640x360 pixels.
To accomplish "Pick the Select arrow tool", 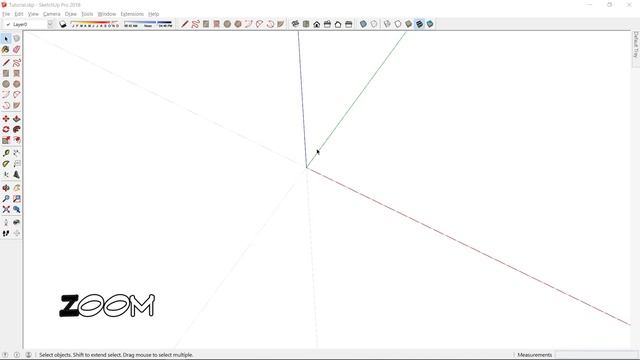I will coord(6,39).
